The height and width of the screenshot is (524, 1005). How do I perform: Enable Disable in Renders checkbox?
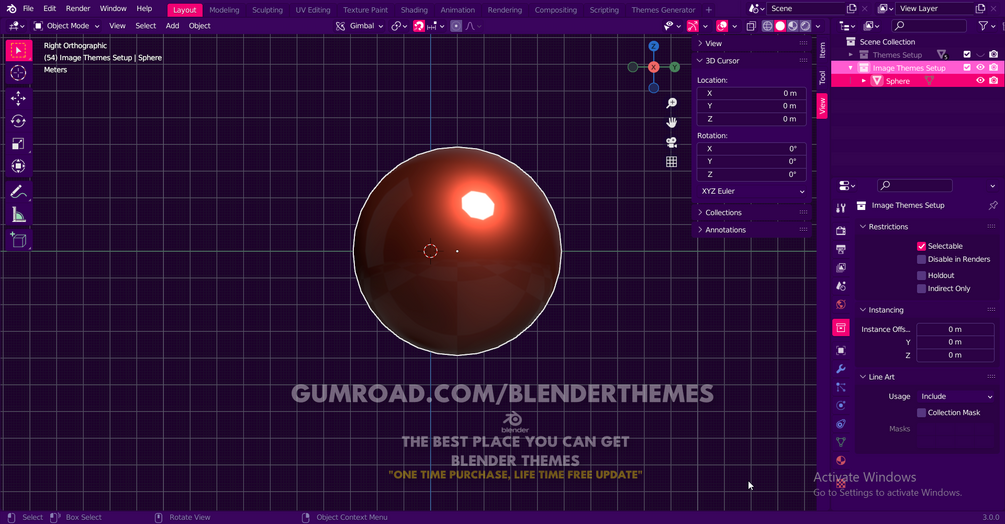coord(922,259)
